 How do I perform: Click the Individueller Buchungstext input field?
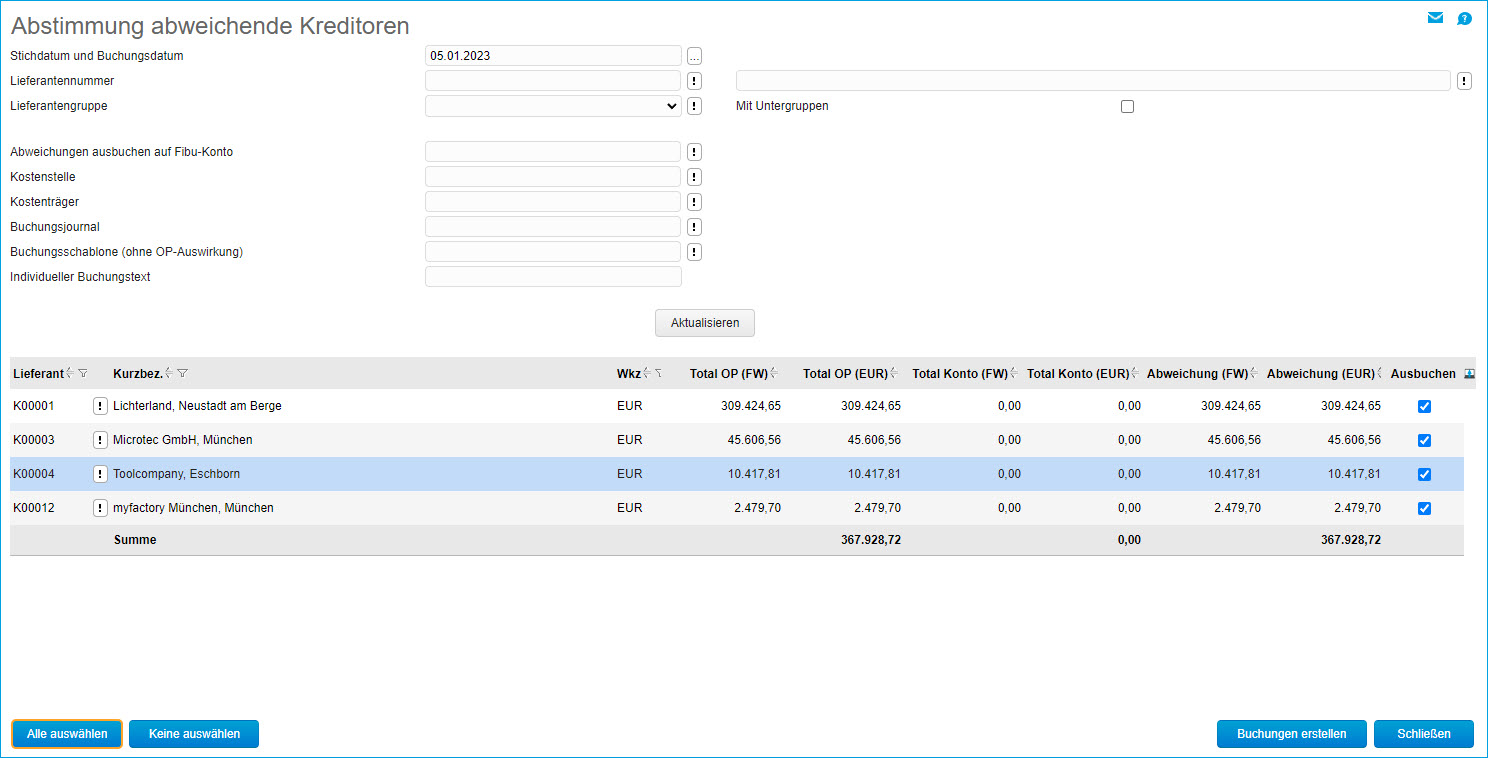[553, 277]
